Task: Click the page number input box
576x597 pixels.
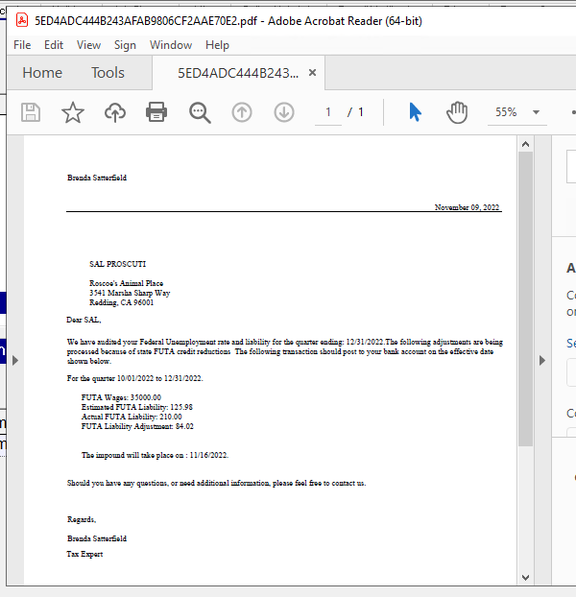Action: [328, 112]
